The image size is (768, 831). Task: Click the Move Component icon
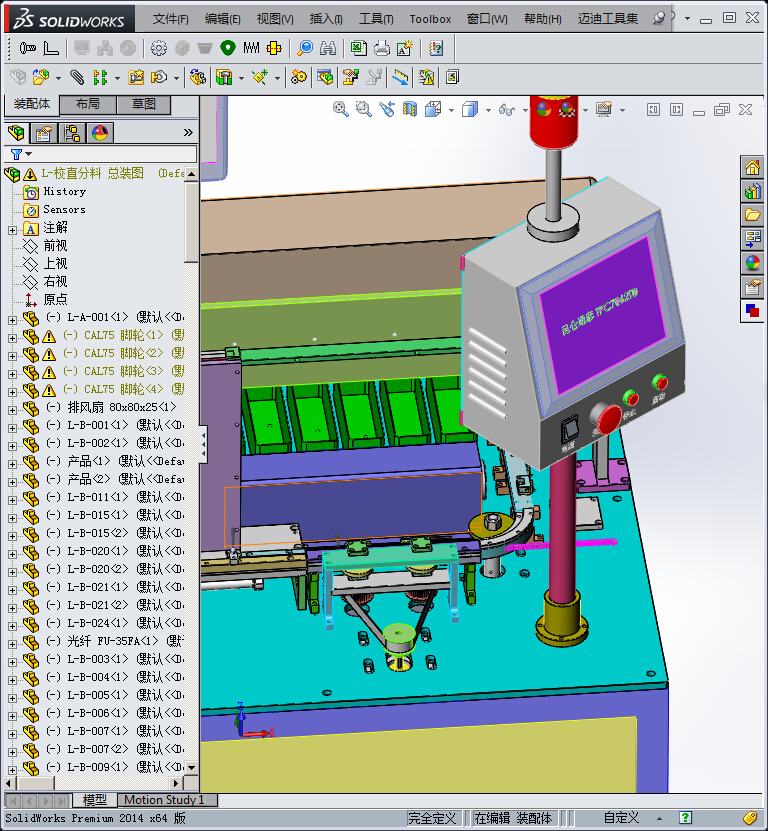(x=159, y=77)
